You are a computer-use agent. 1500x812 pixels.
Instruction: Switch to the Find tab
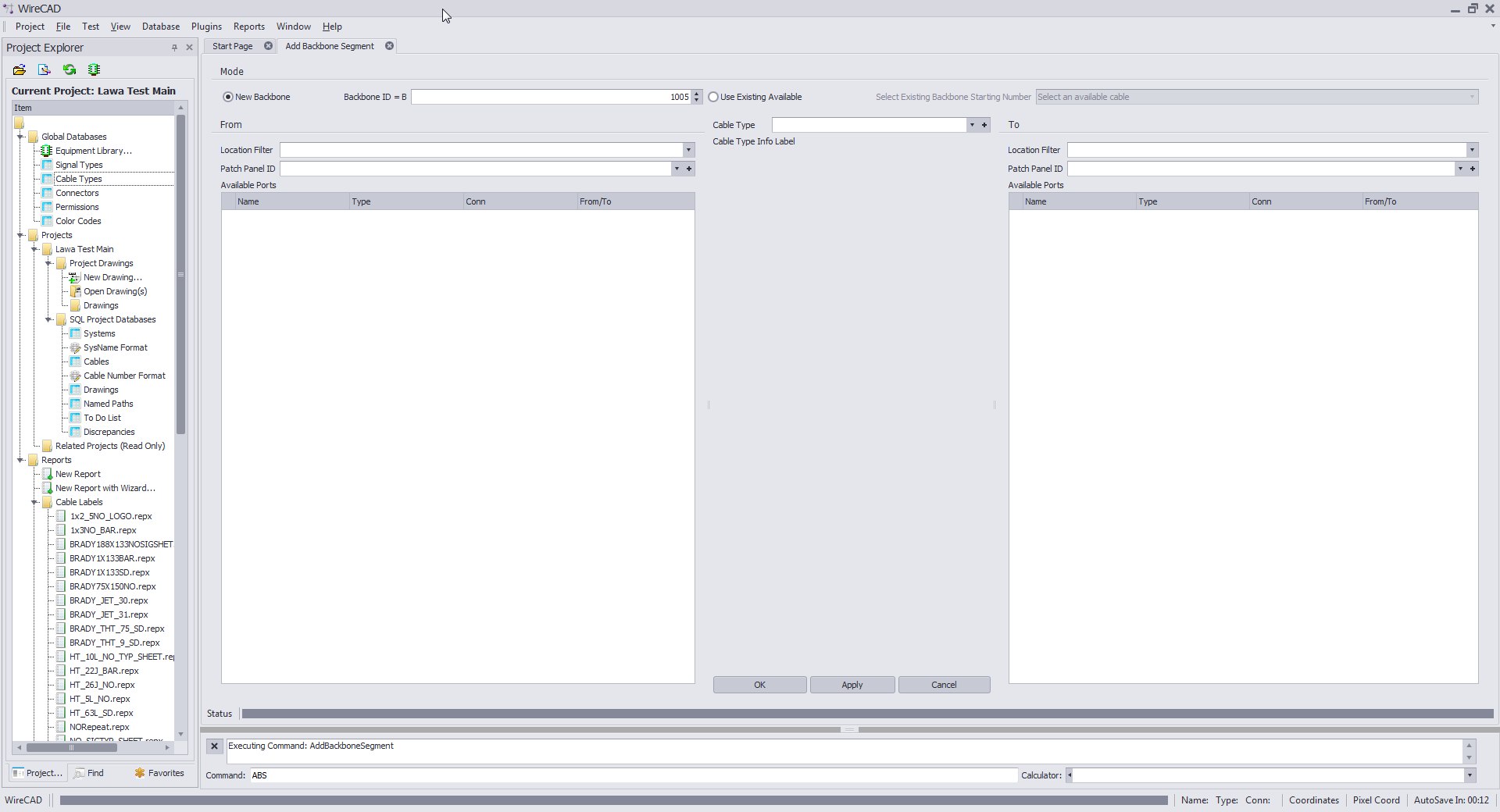tap(90, 773)
